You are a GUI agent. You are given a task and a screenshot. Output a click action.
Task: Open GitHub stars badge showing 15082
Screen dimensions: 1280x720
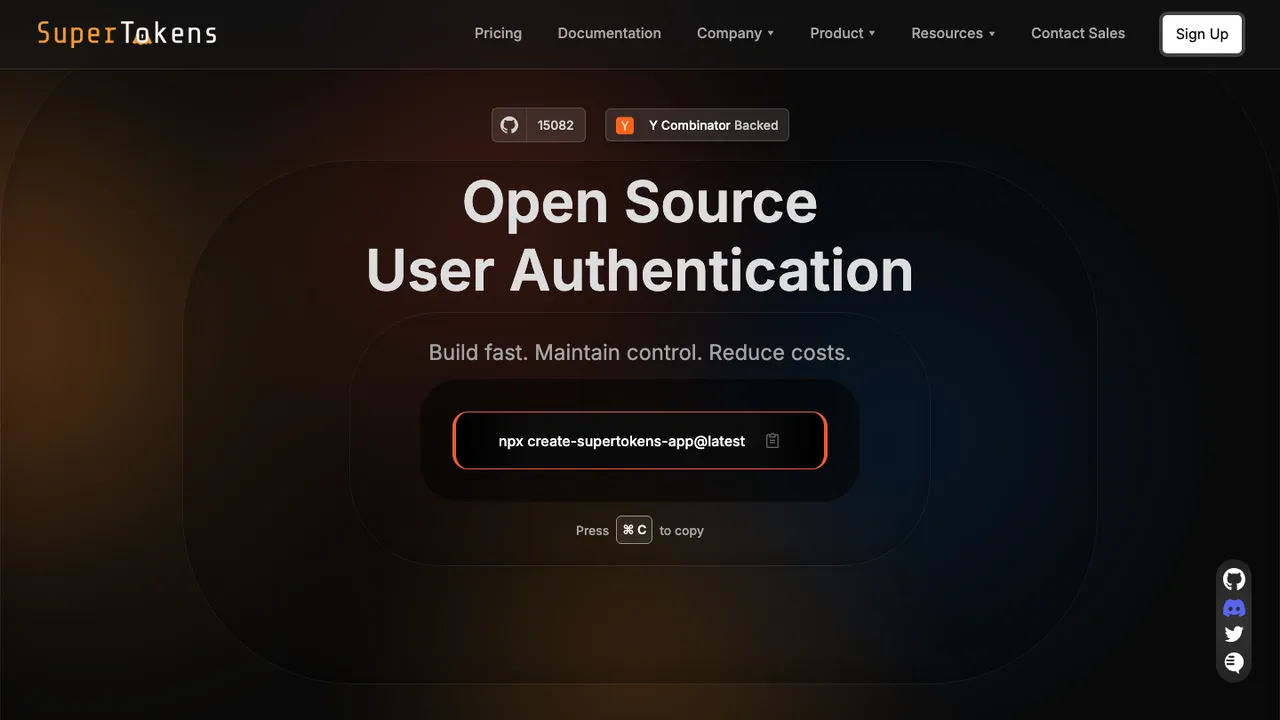538,125
